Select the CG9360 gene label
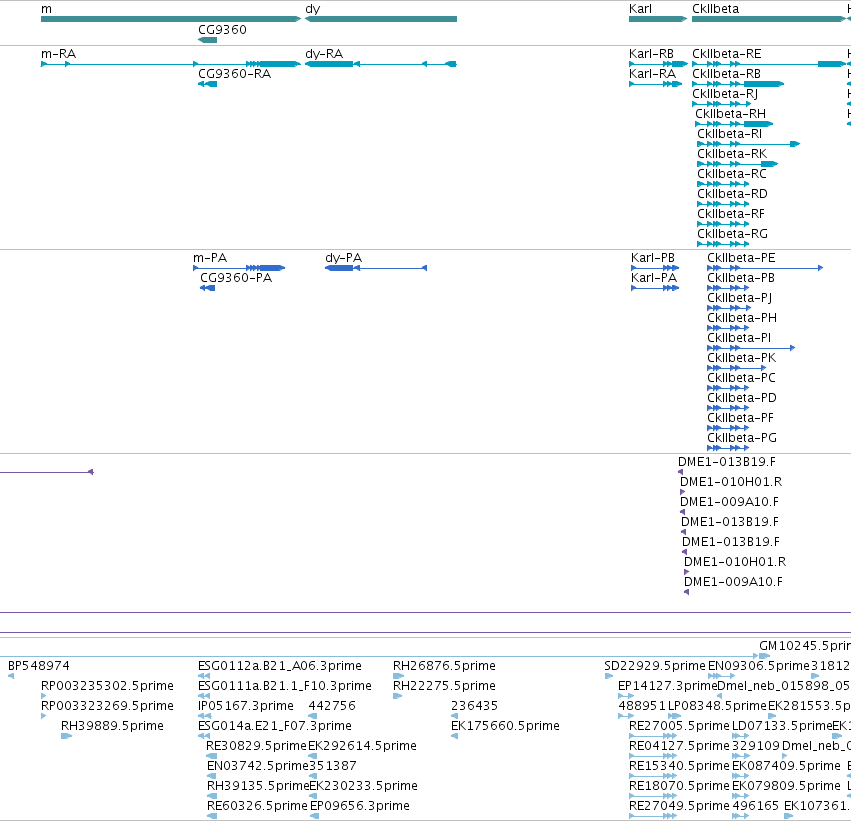The image size is (851, 821). (x=222, y=30)
